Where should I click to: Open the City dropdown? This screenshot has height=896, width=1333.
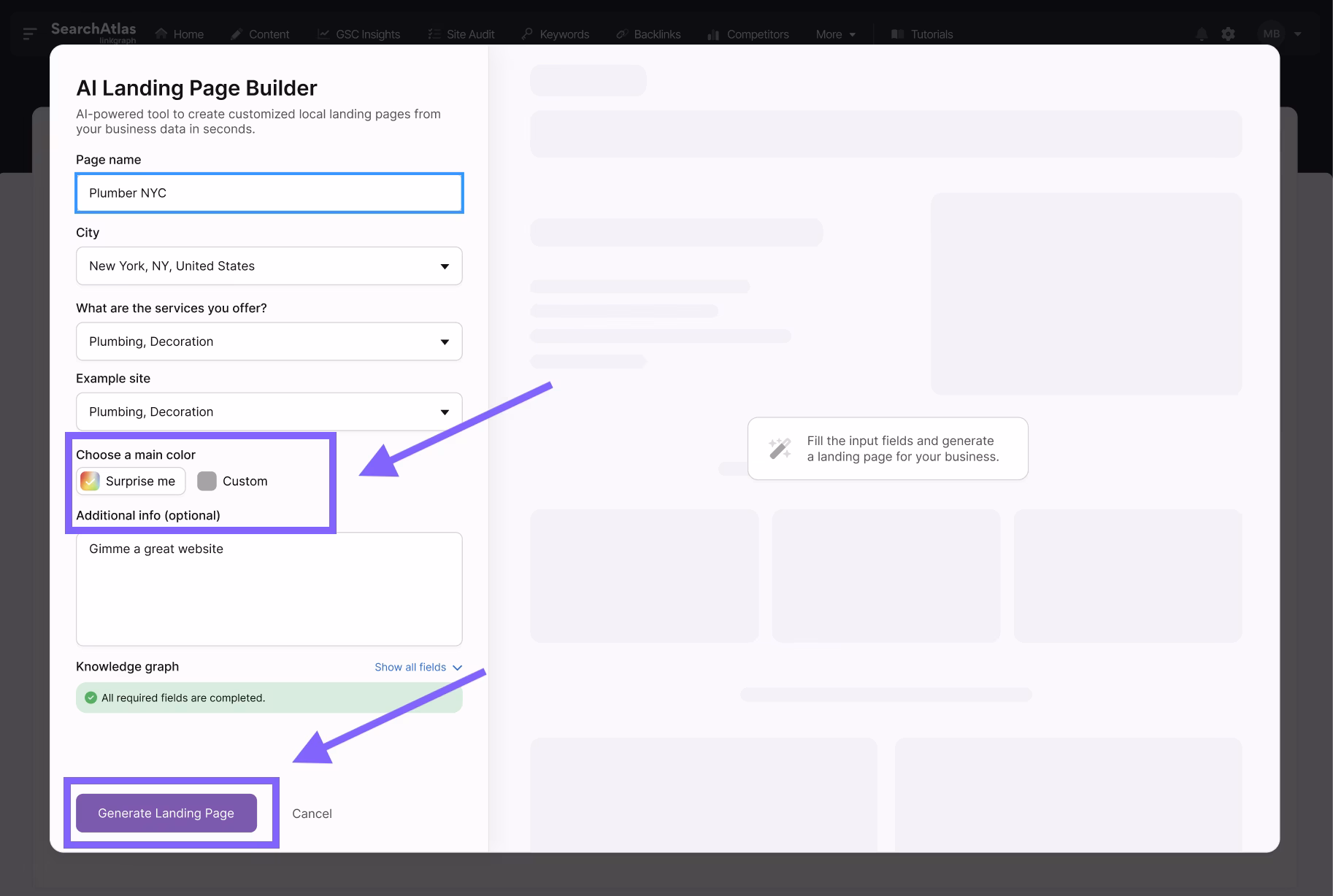pos(269,266)
